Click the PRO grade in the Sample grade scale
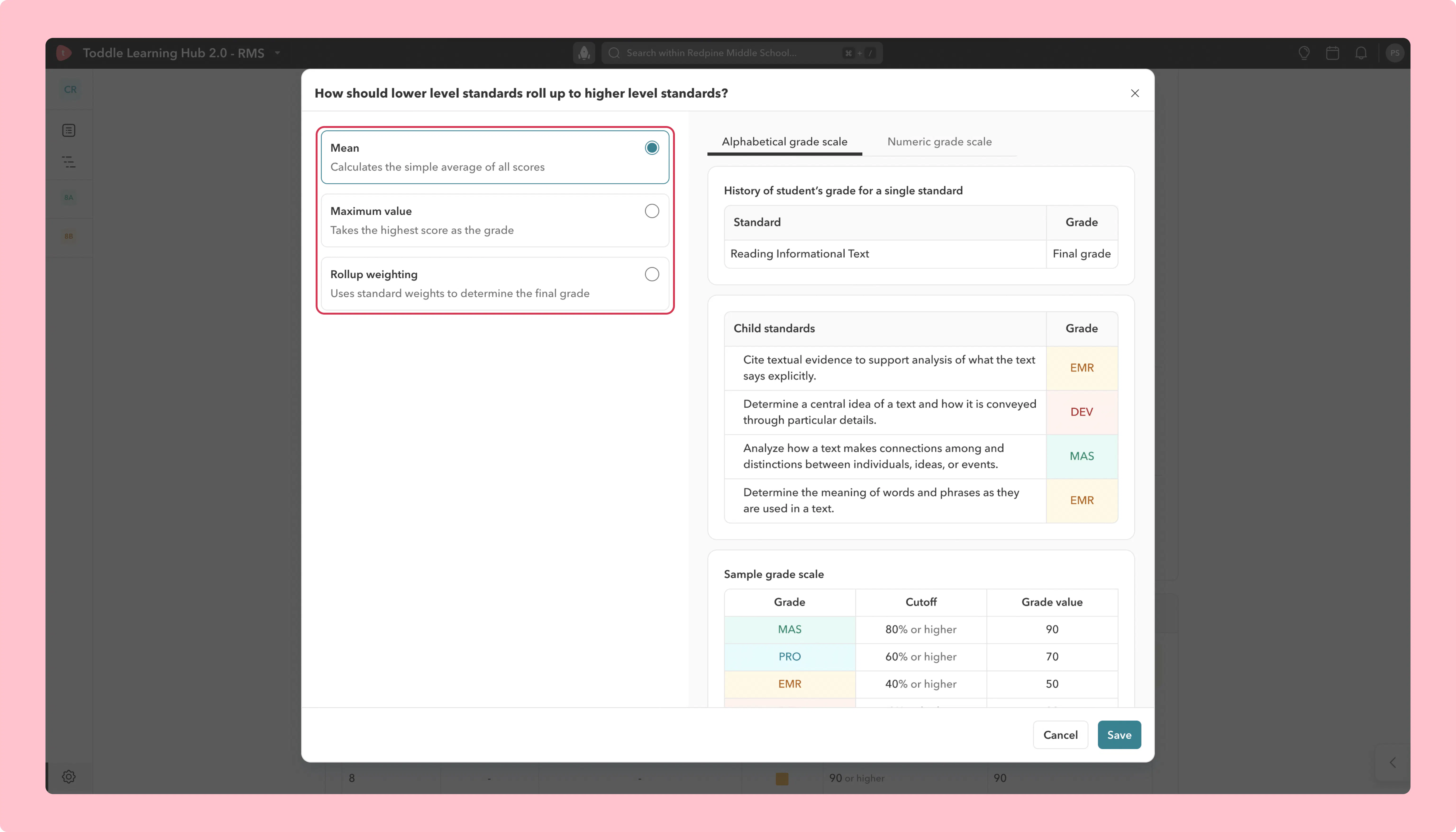 point(790,657)
